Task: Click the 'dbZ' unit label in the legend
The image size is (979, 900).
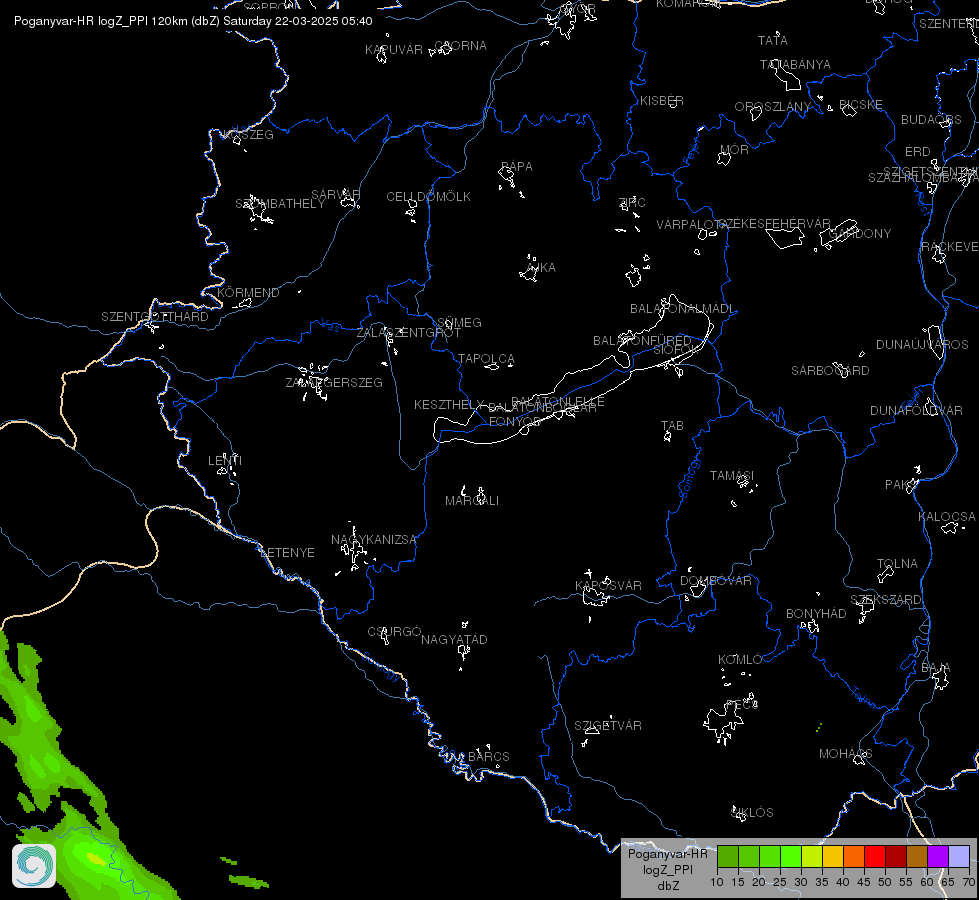Action: point(668,886)
